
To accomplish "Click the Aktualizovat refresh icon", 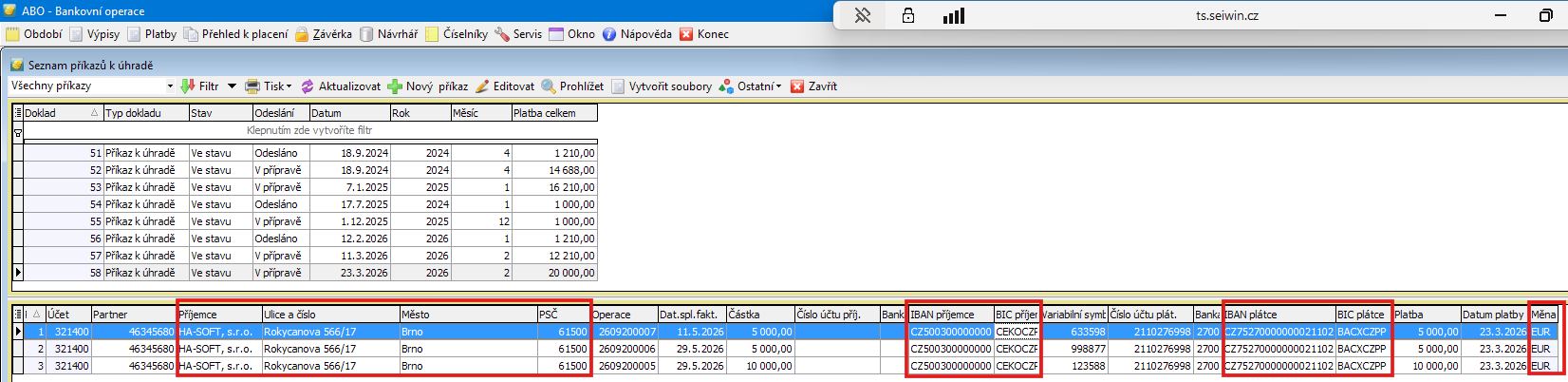I will click(308, 86).
